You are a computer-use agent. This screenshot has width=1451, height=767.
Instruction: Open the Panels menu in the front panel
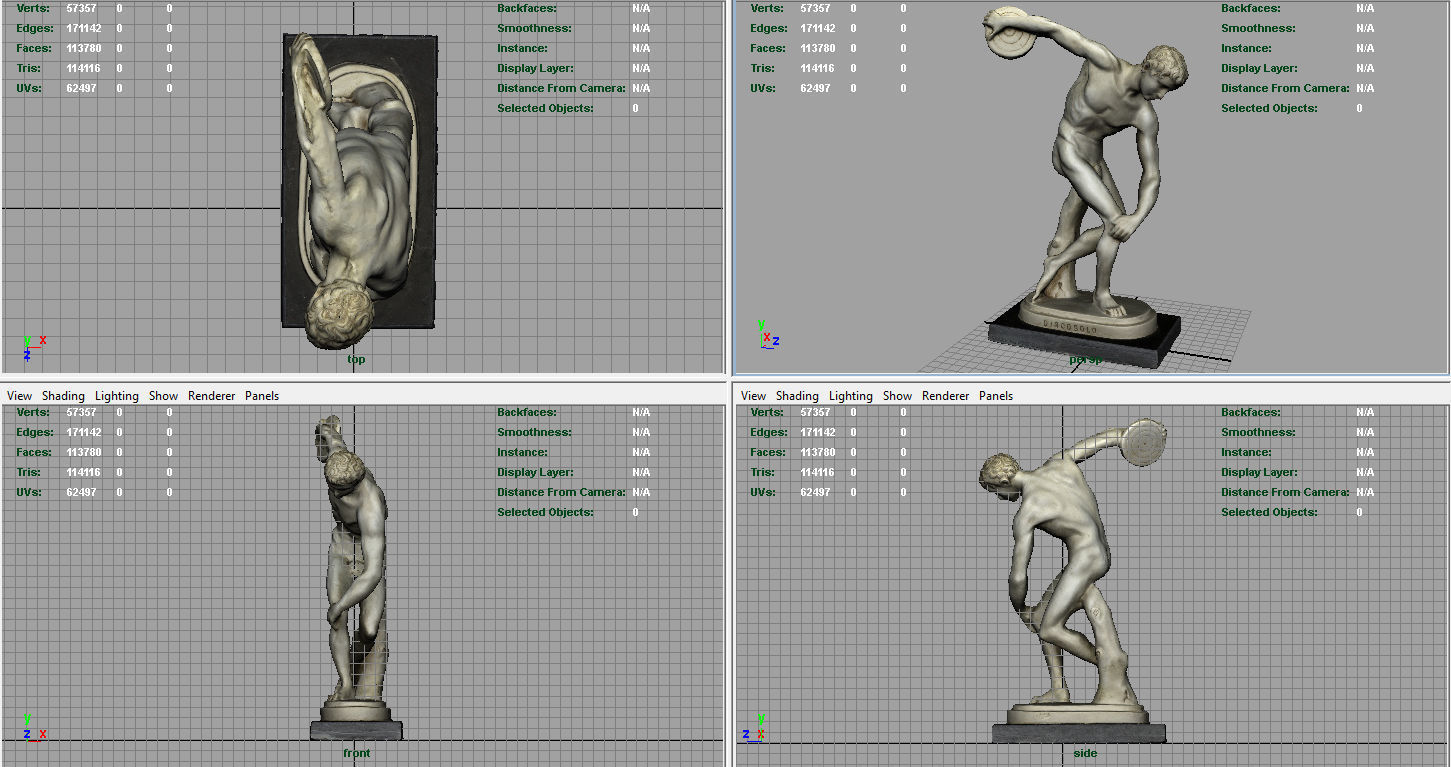tap(262, 396)
